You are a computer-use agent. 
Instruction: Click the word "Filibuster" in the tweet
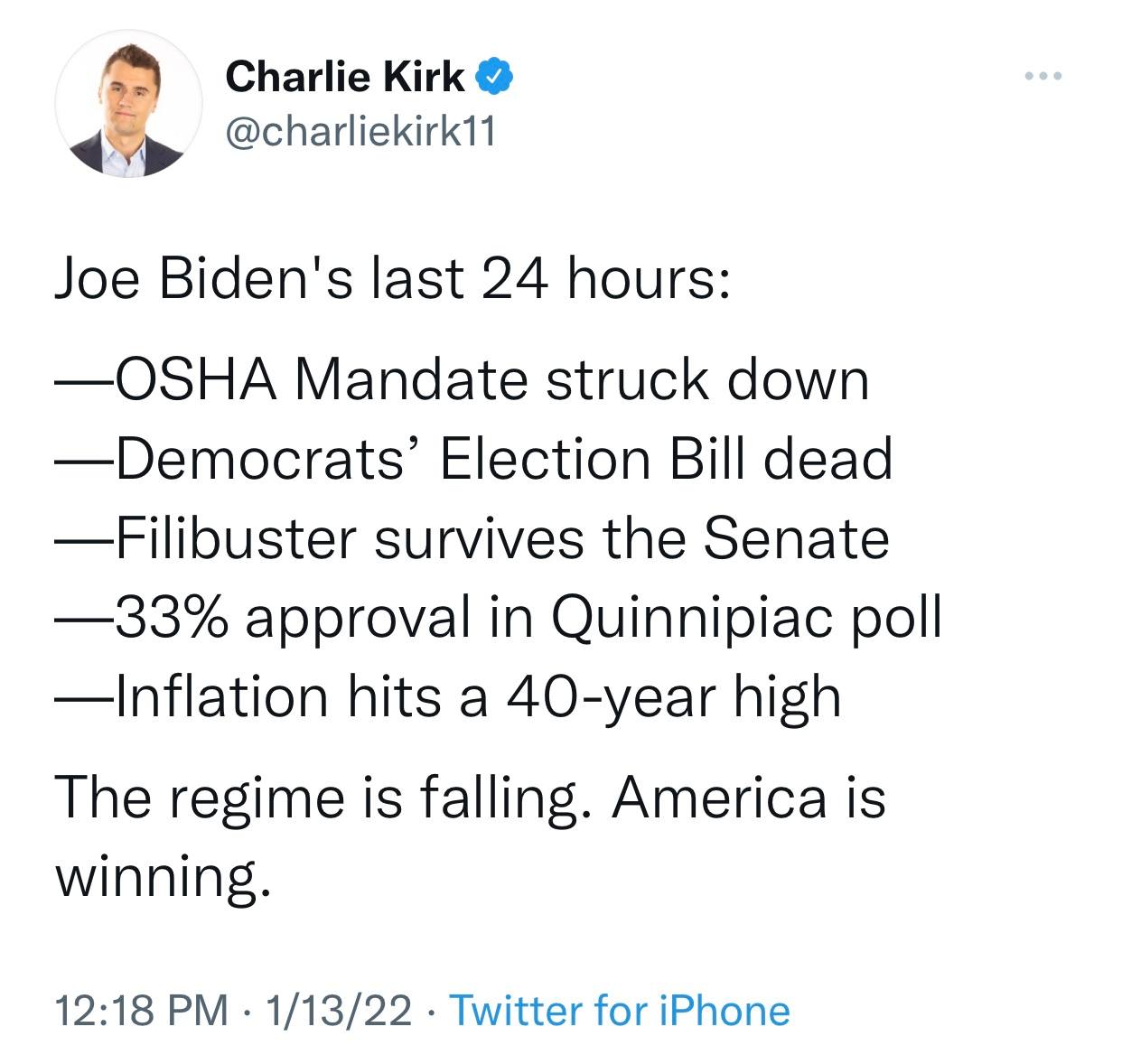tap(237, 538)
